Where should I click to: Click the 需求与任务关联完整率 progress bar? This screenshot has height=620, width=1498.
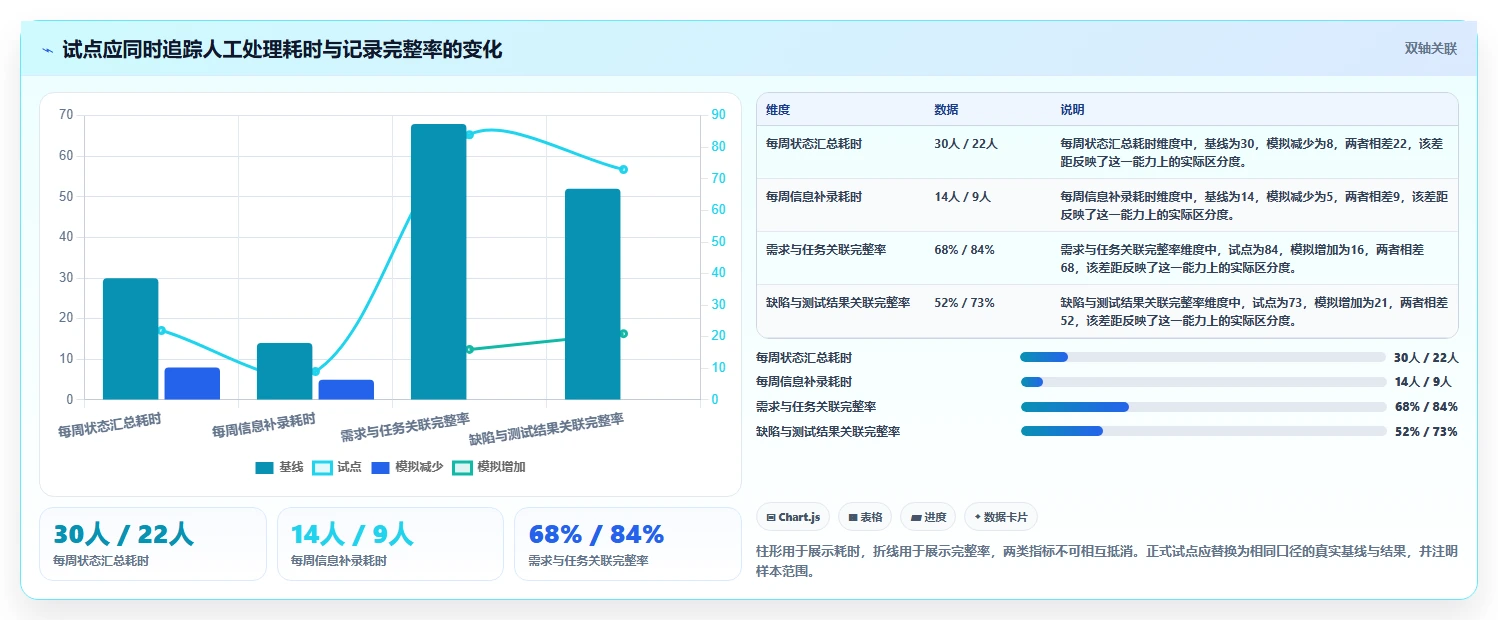coord(1203,407)
